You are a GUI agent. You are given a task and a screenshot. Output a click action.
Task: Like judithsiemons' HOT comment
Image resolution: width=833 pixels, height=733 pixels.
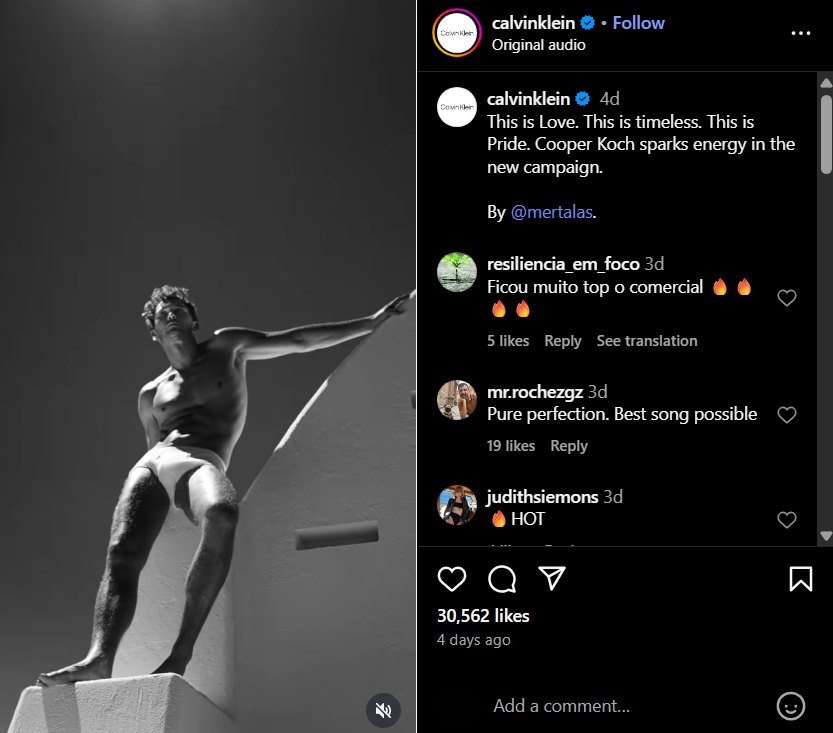coord(787,520)
